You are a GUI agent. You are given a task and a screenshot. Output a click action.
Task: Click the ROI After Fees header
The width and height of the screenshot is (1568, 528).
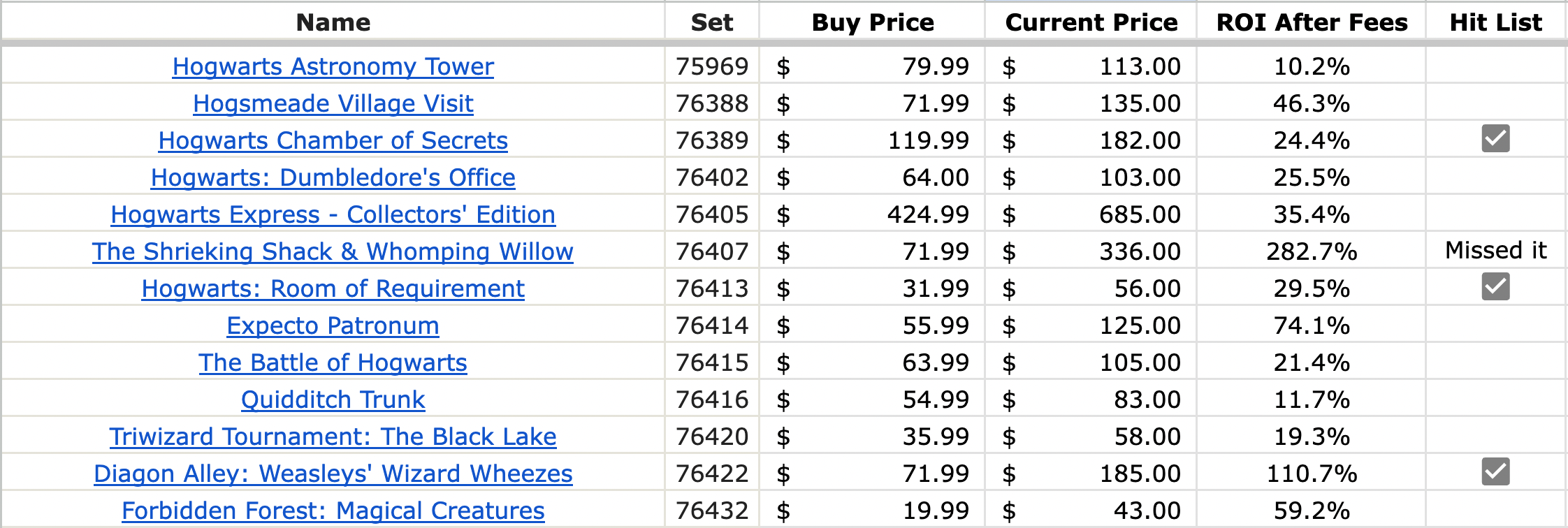point(1312,22)
